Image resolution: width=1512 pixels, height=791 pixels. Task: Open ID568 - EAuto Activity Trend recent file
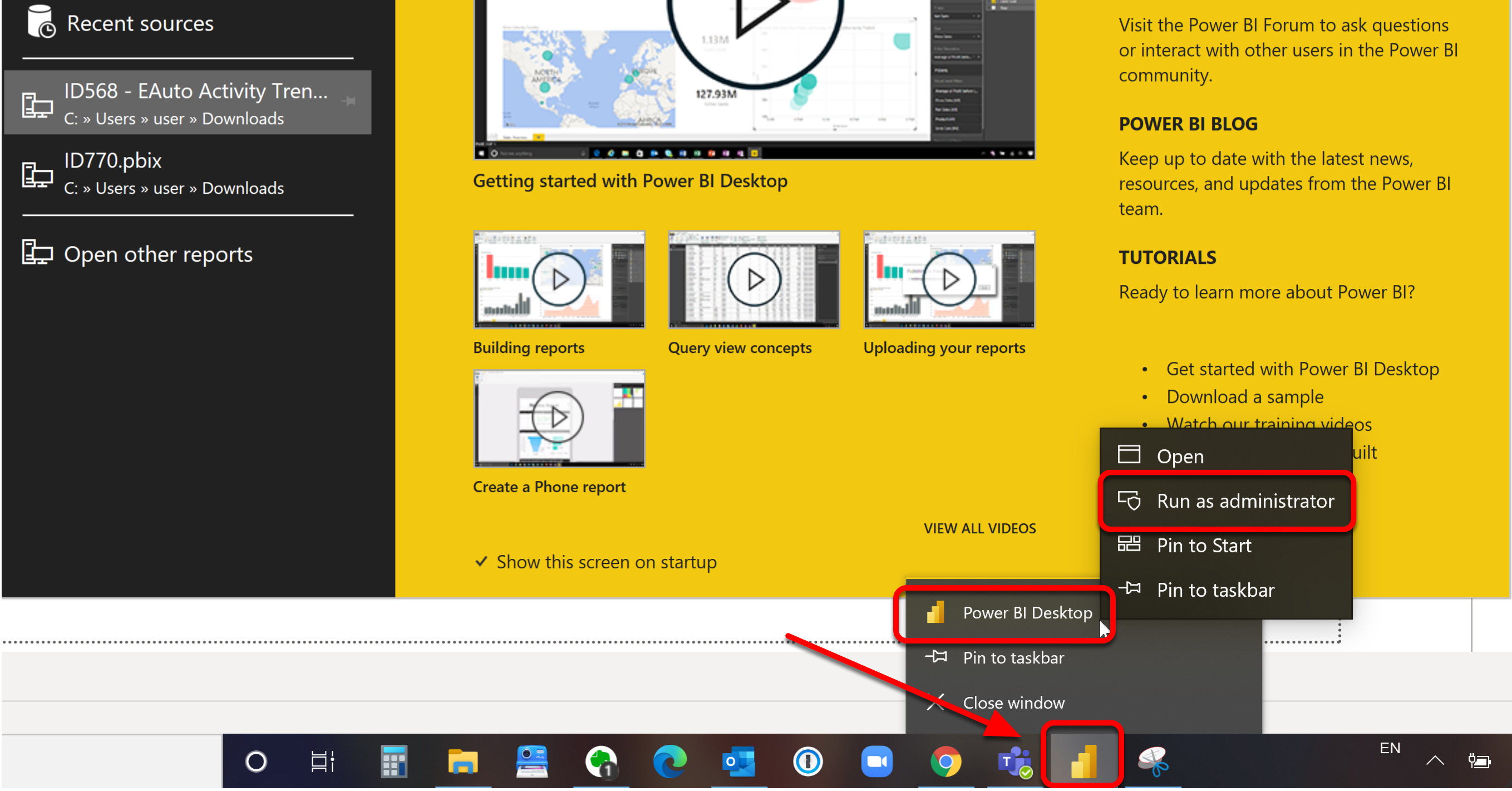(188, 103)
